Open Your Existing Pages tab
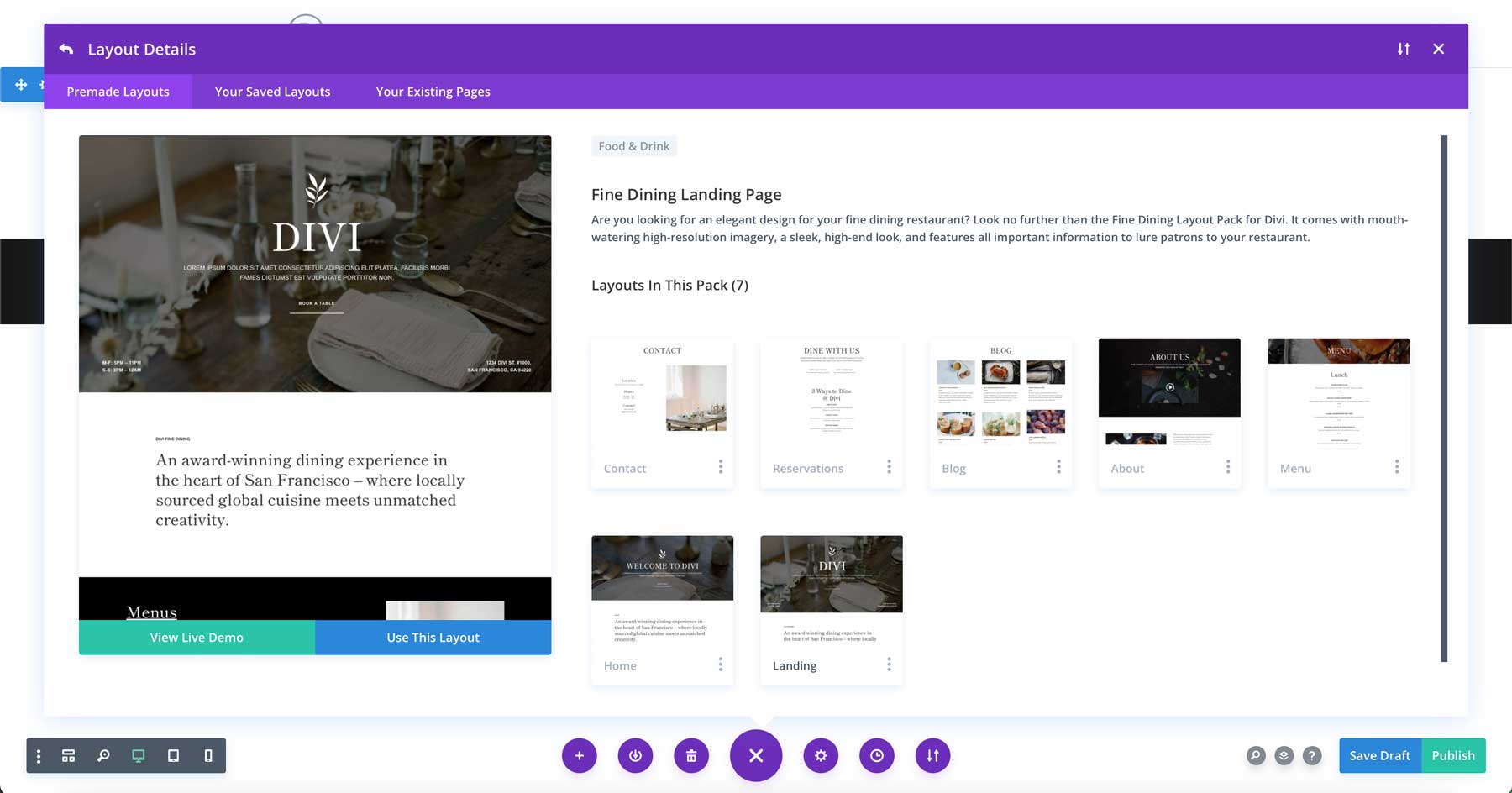 433,92
